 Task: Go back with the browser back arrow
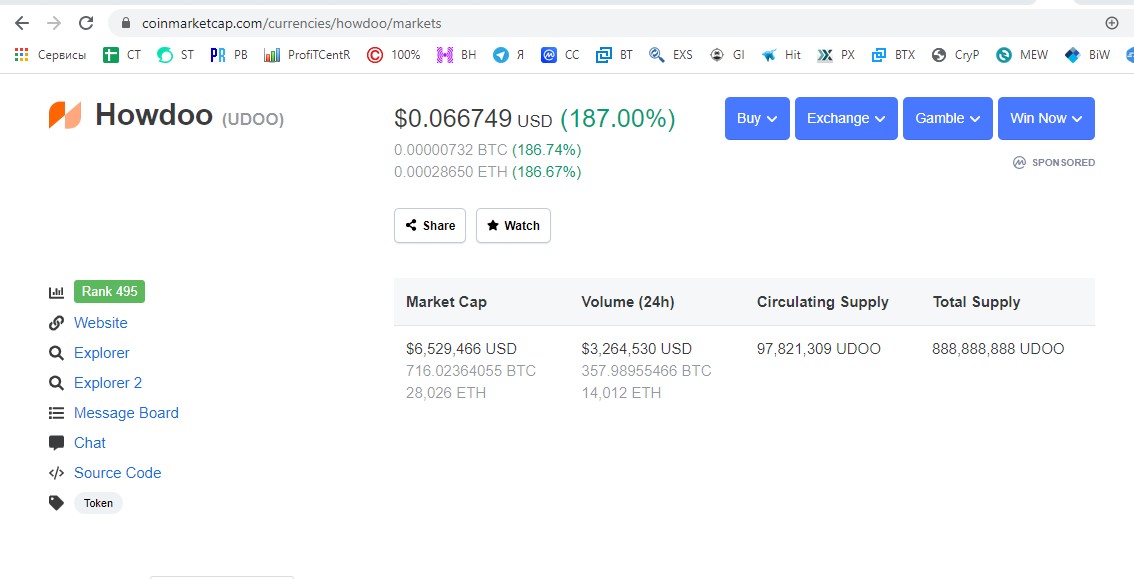tap(22, 23)
